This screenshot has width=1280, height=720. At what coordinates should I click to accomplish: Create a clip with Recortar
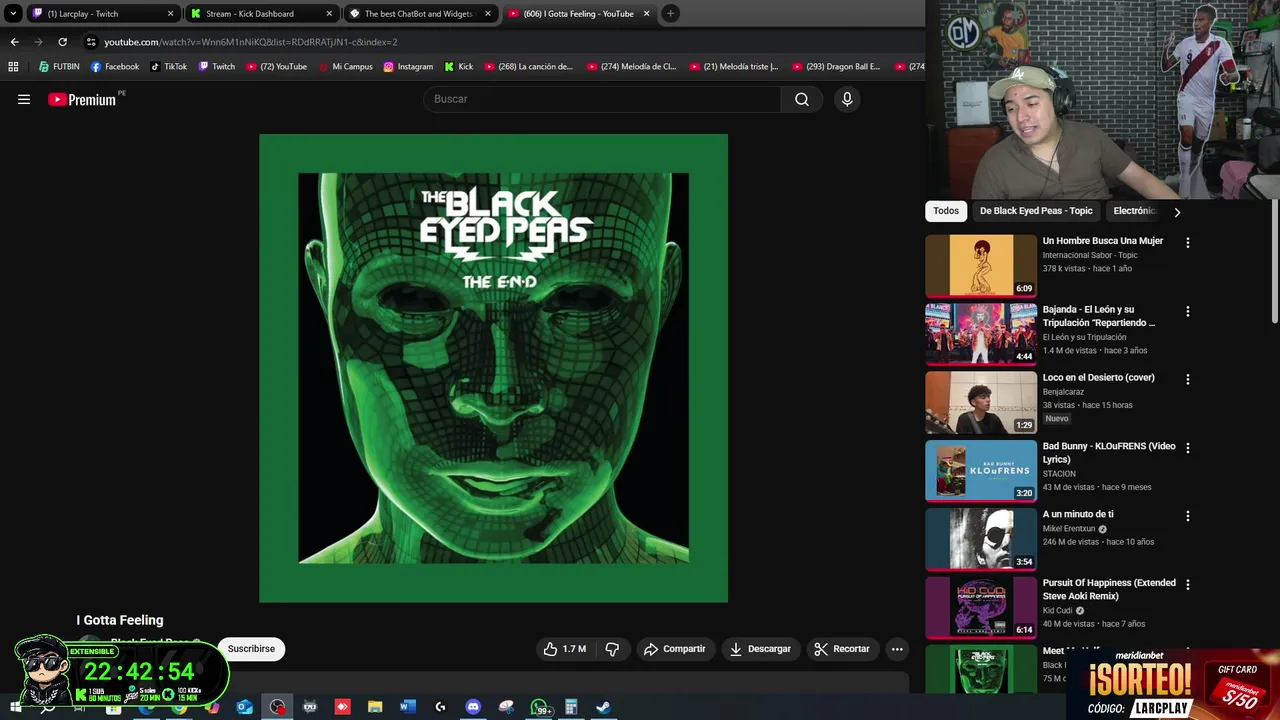(842, 649)
